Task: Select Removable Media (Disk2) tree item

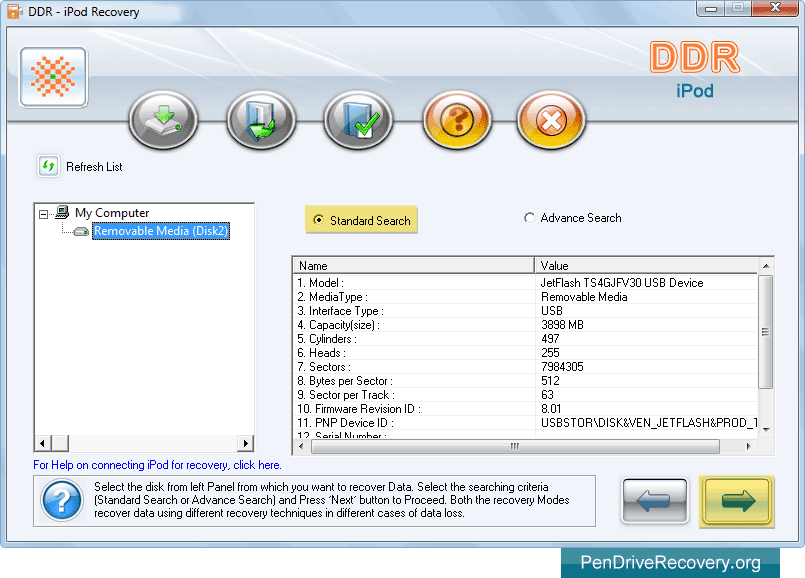Action: [161, 231]
